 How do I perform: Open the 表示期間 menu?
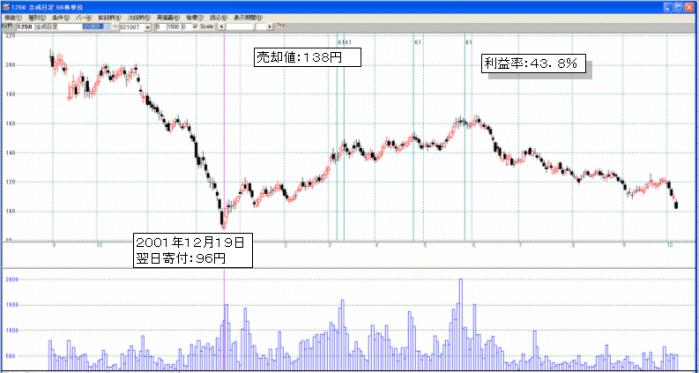[248, 17]
